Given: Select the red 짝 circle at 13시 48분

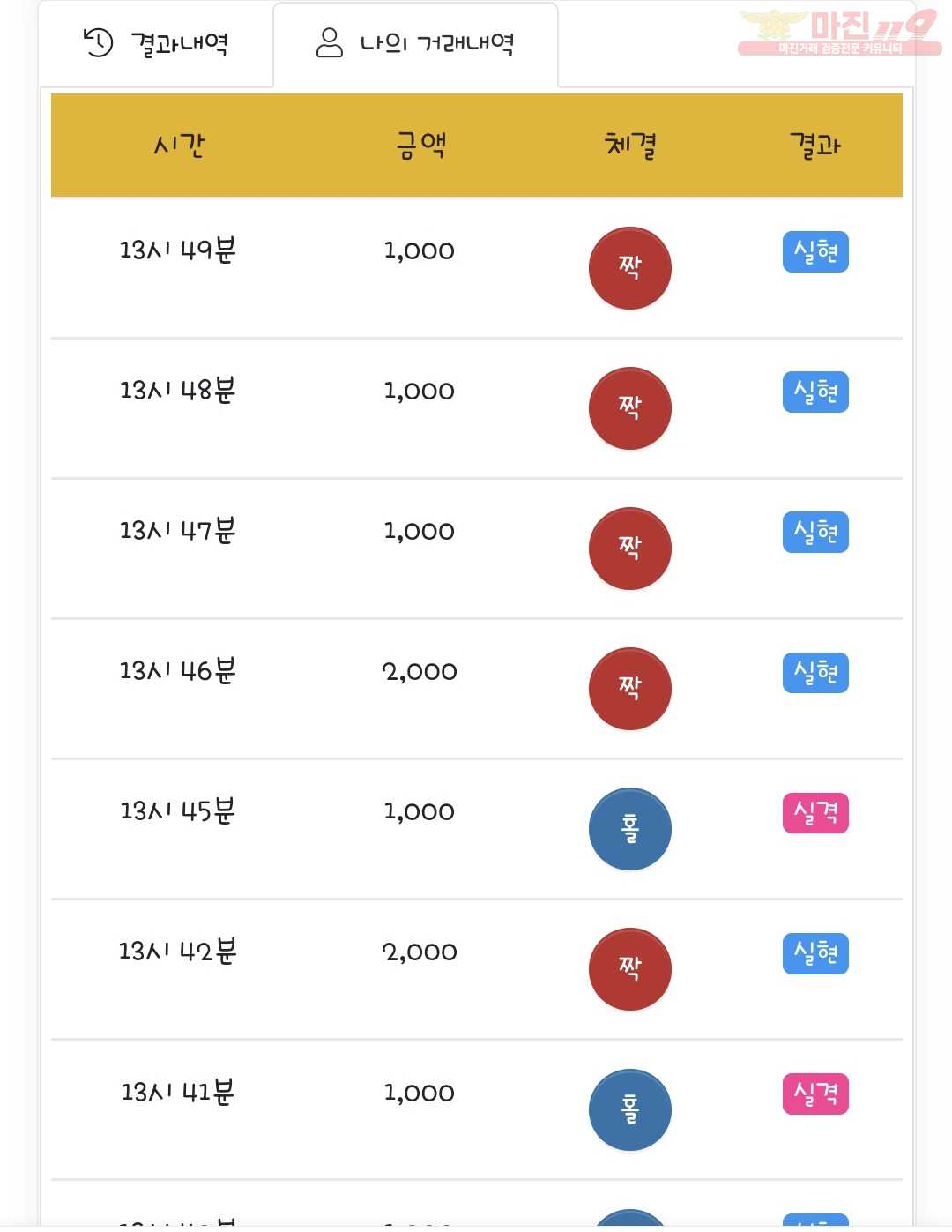Looking at the screenshot, I should [630, 408].
